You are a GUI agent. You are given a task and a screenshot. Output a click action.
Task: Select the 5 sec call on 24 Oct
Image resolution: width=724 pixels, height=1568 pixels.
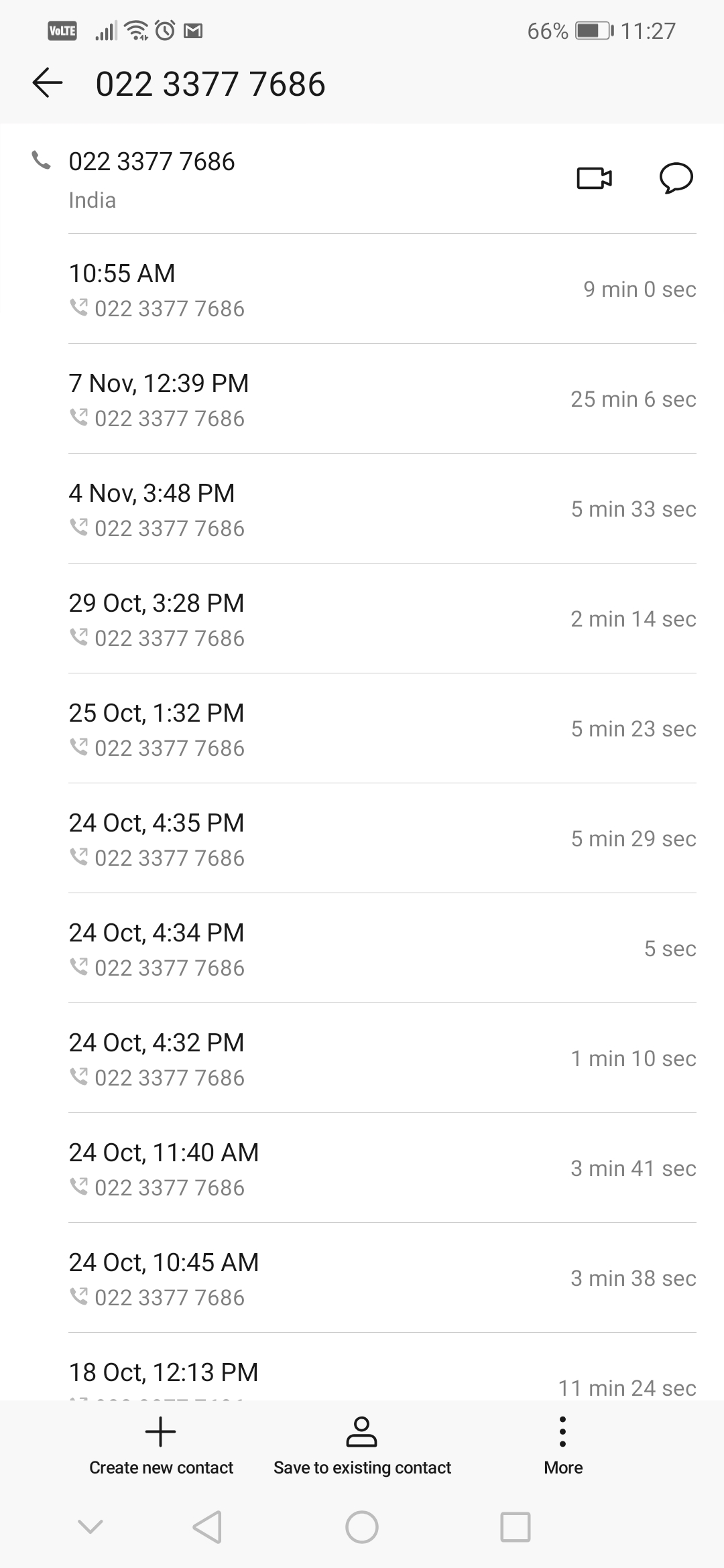point(382,949)
